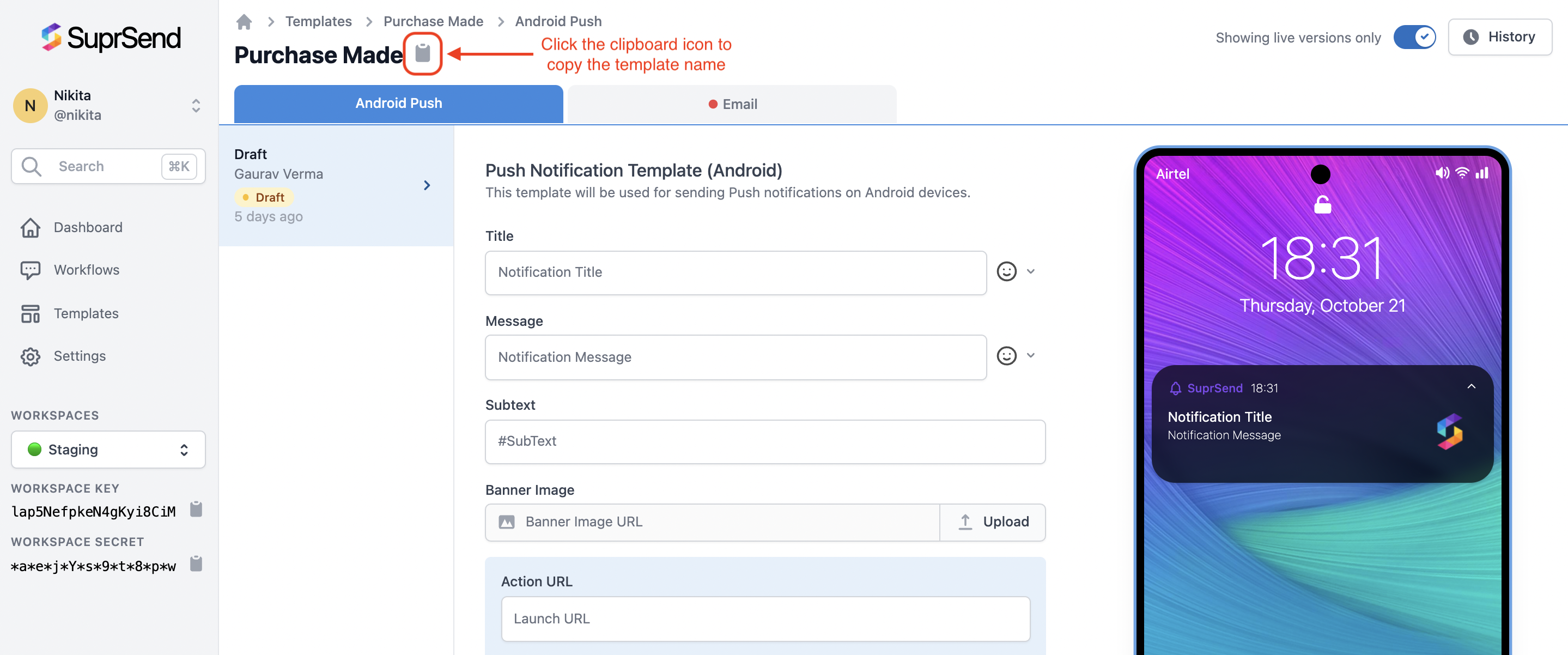Click the home breadcrumb icon

(244, 22)
